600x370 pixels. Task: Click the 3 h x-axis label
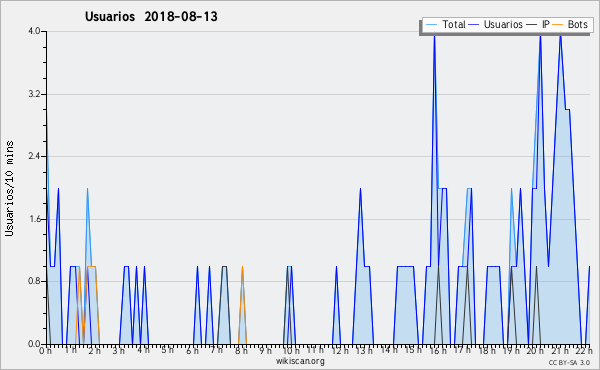[119, 350]
